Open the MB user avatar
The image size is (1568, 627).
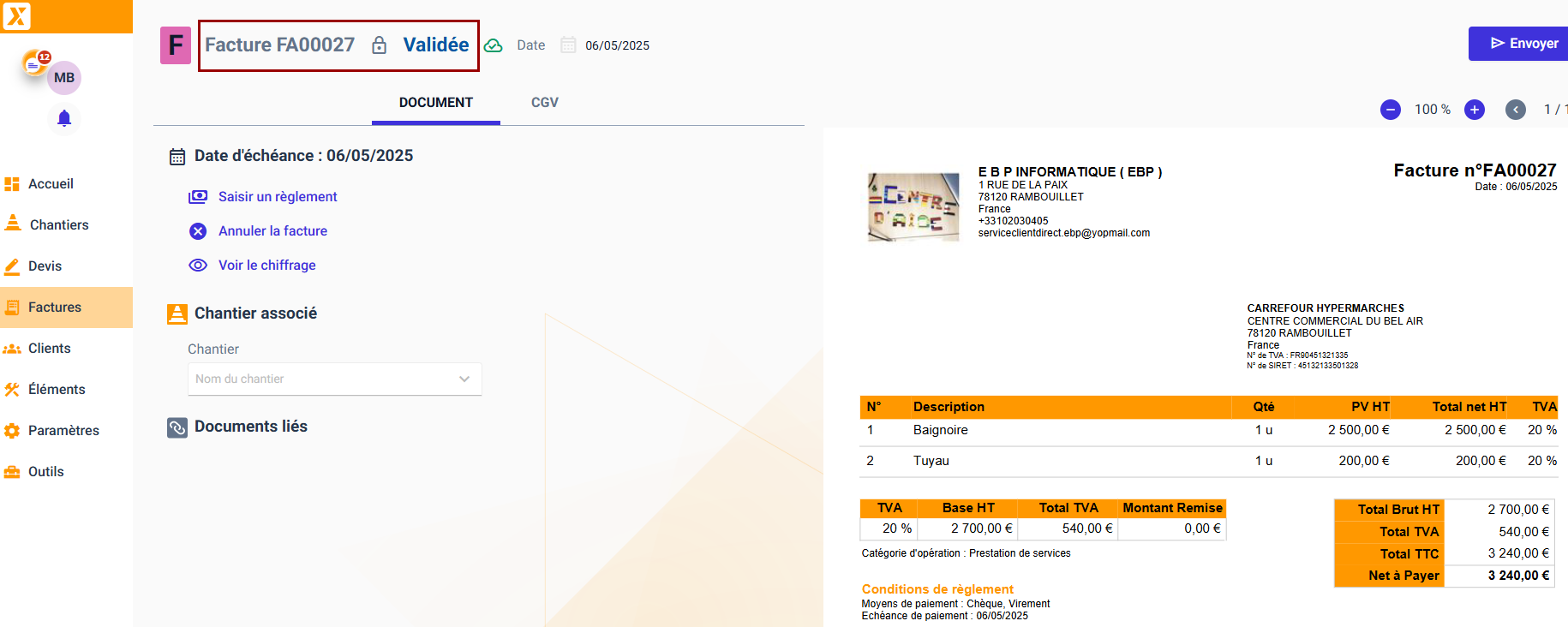click(65, 78)
